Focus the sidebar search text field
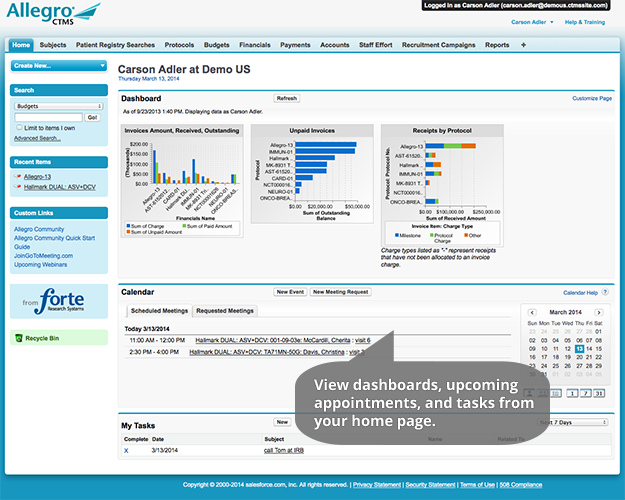The height and width of the screenshot is (500, 625). click(48, 117)
